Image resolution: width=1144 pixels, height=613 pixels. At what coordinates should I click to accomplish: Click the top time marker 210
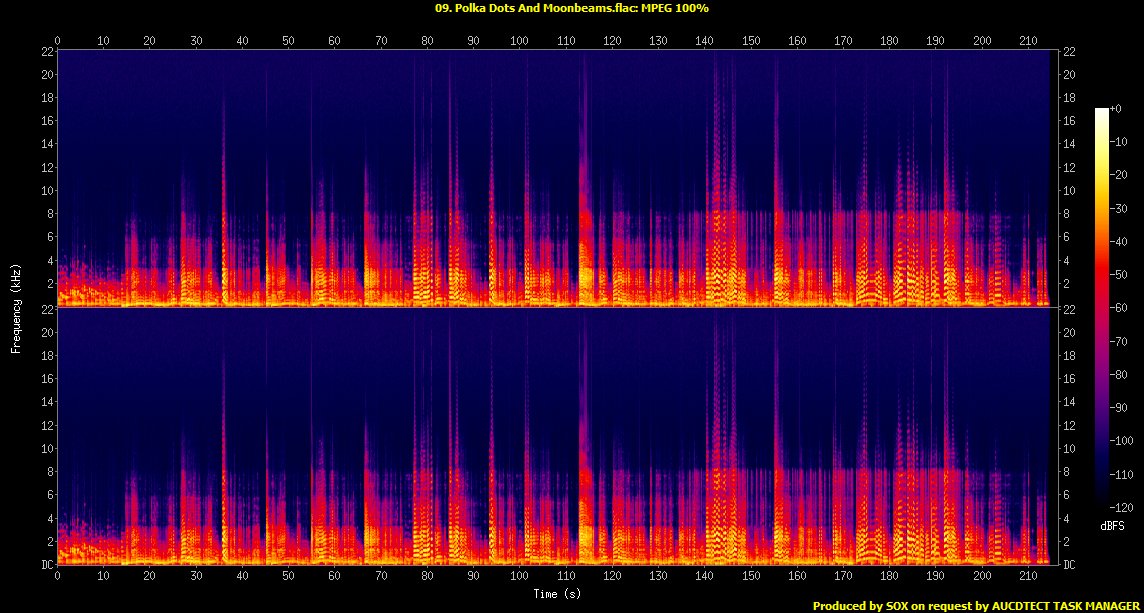1028,41
